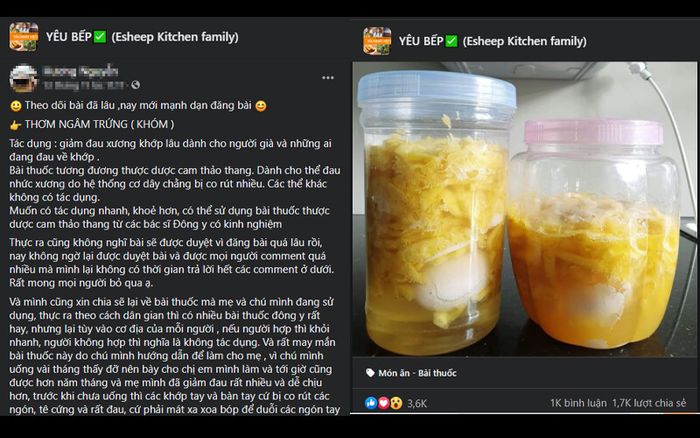Viewport: 700px width, 438px height.
Task: Open the 1K bình luận comments
Action: point(578,403)
